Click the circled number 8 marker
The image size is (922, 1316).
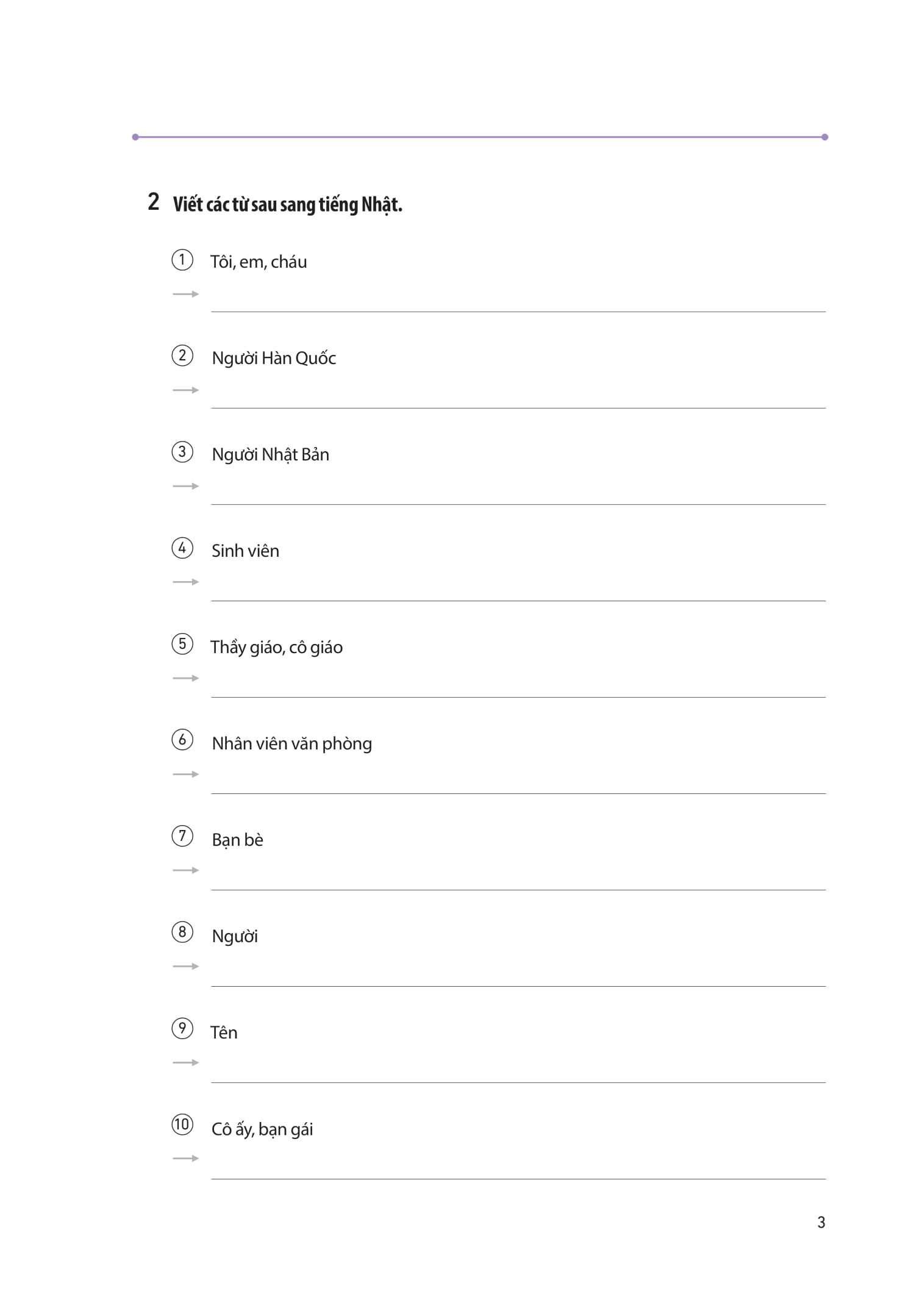(182, 932)
